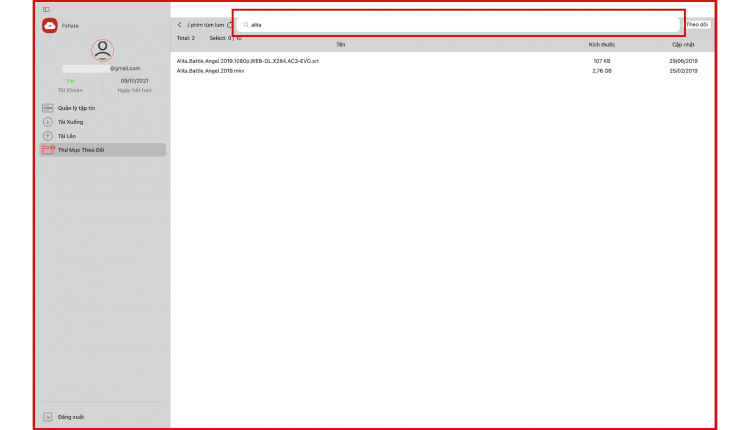
Task: Click the 29/06/2019 date cell
Action: 683,61
